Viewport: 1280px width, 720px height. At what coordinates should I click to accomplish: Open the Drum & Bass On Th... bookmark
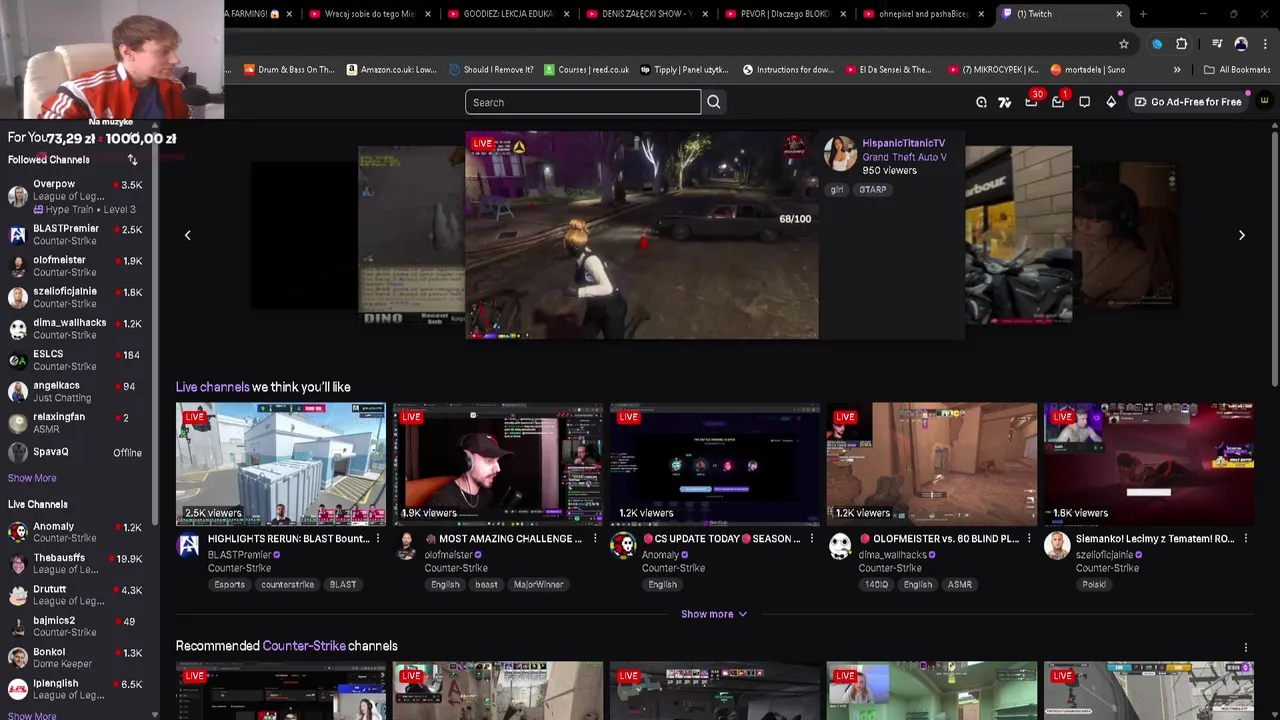click(287, 70)
